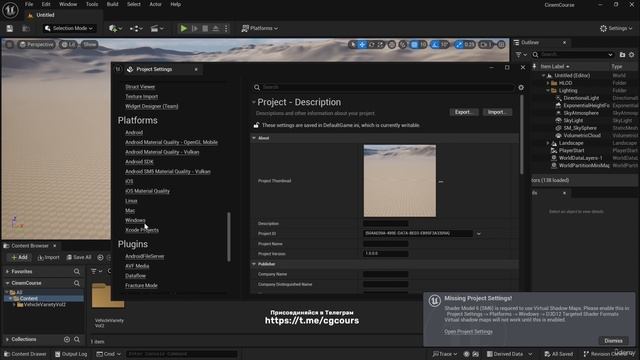640x360 pixels.
Task: Collapse the Lighting folder in Outliner
Action: point(548,91)
